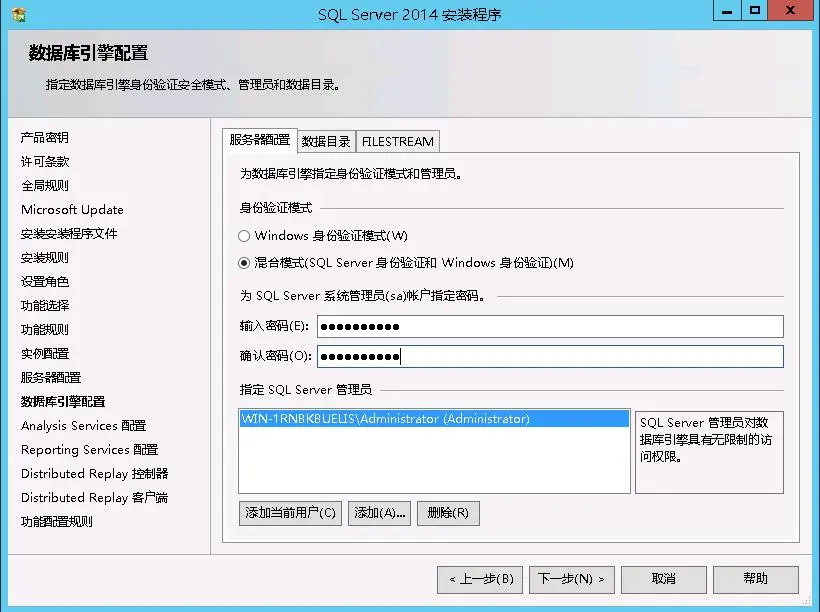Maximize the setup window

755,10
